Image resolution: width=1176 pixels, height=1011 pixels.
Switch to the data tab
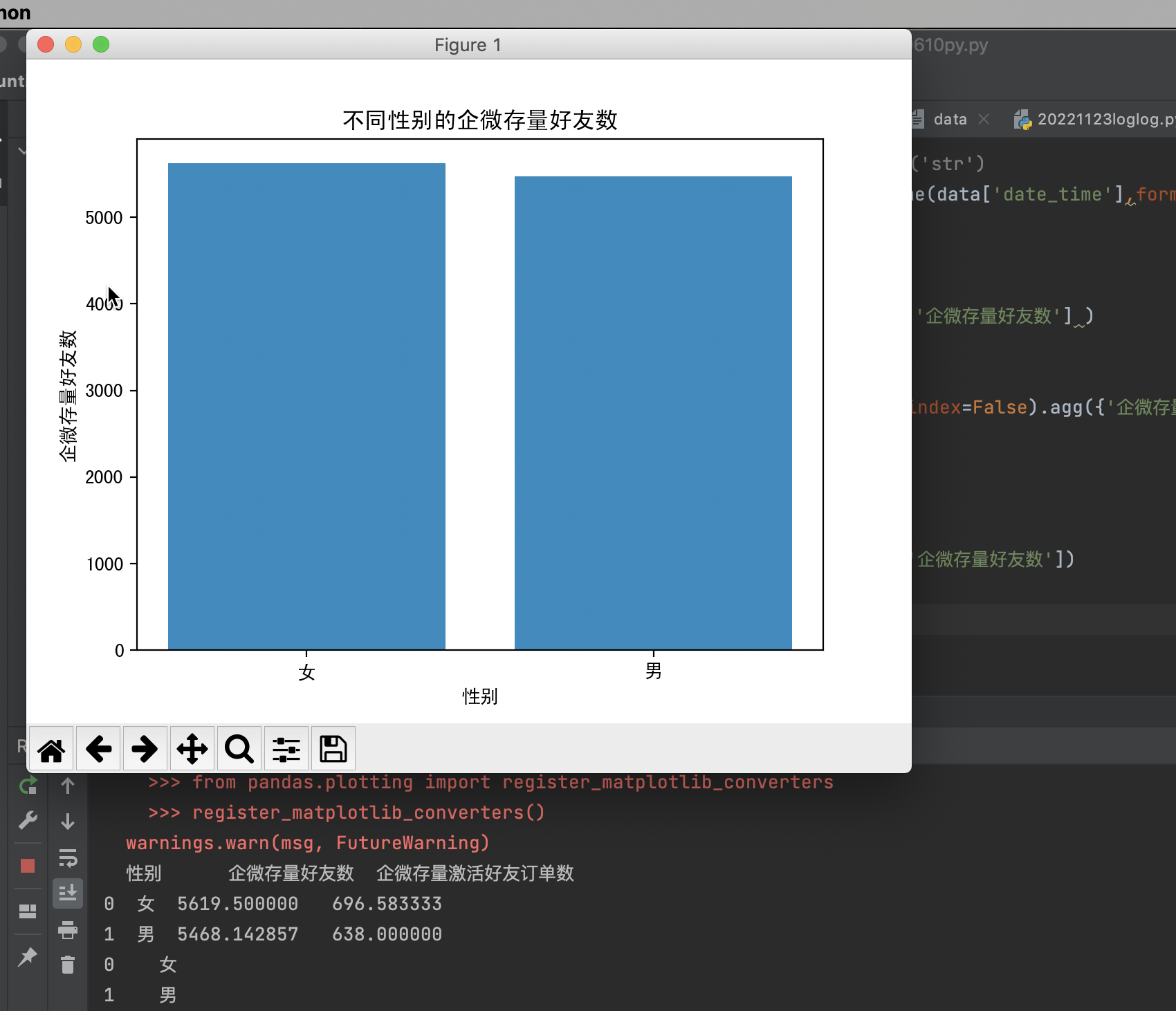click(949, 118)
